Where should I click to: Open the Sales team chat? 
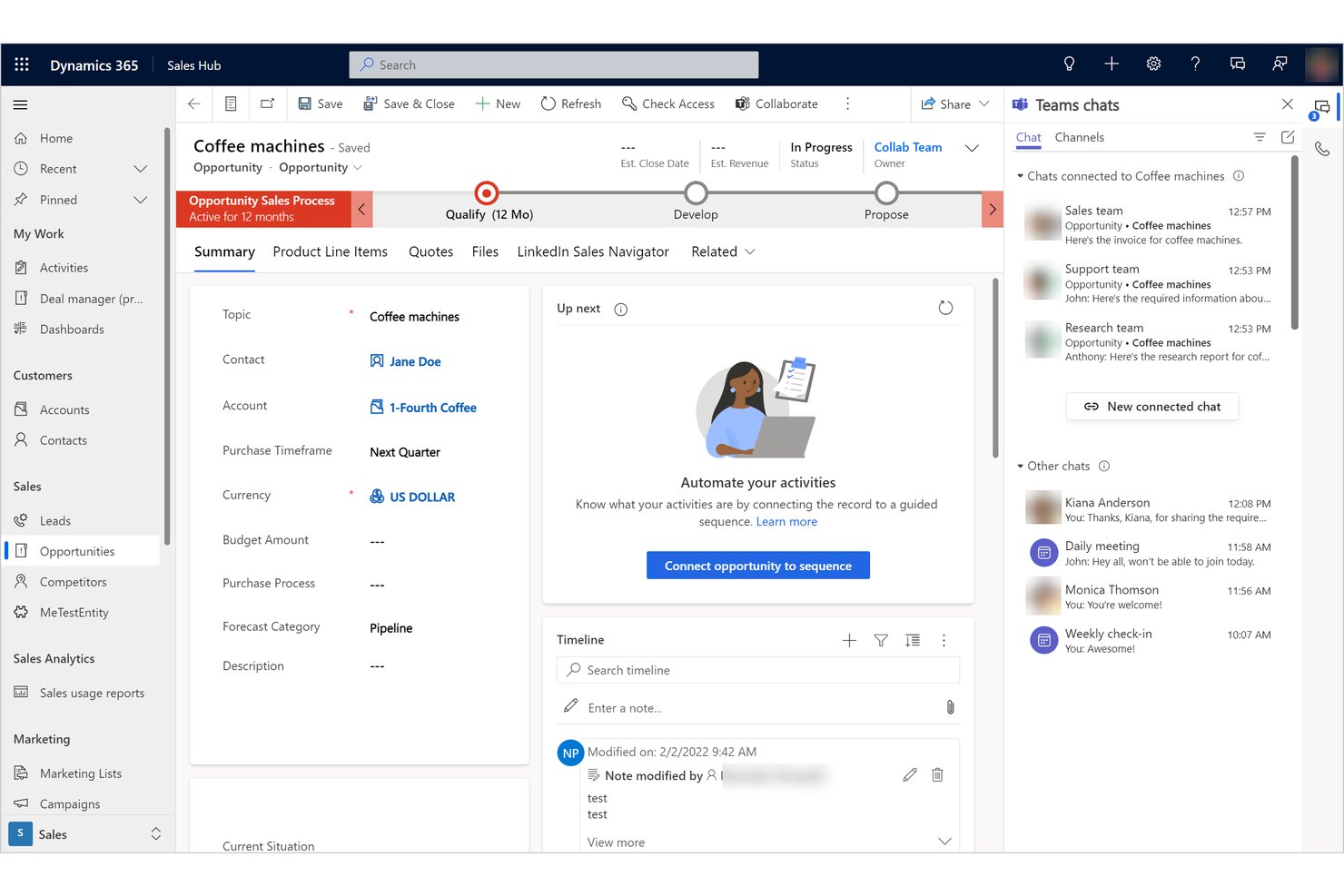[x=1150, y=225]
